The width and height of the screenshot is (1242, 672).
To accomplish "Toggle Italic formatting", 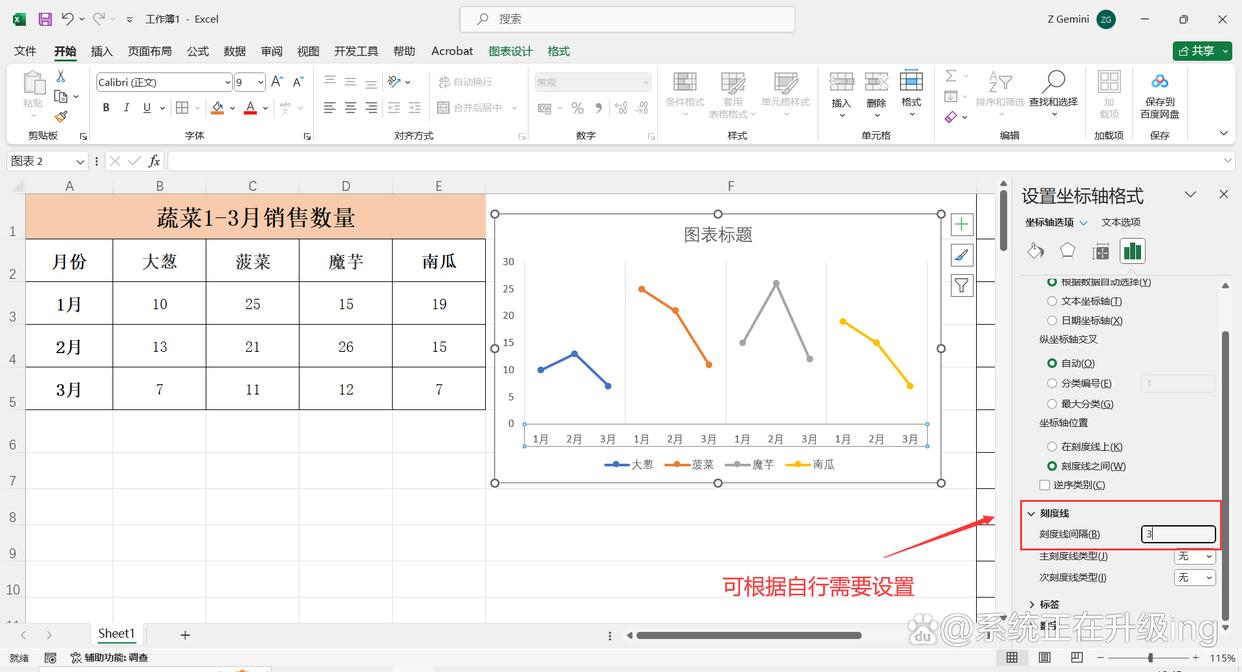I will point(127,108).
